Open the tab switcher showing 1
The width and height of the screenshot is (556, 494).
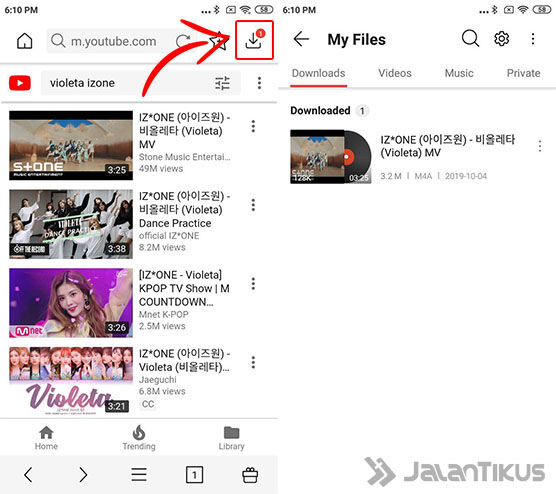(194, 474)
